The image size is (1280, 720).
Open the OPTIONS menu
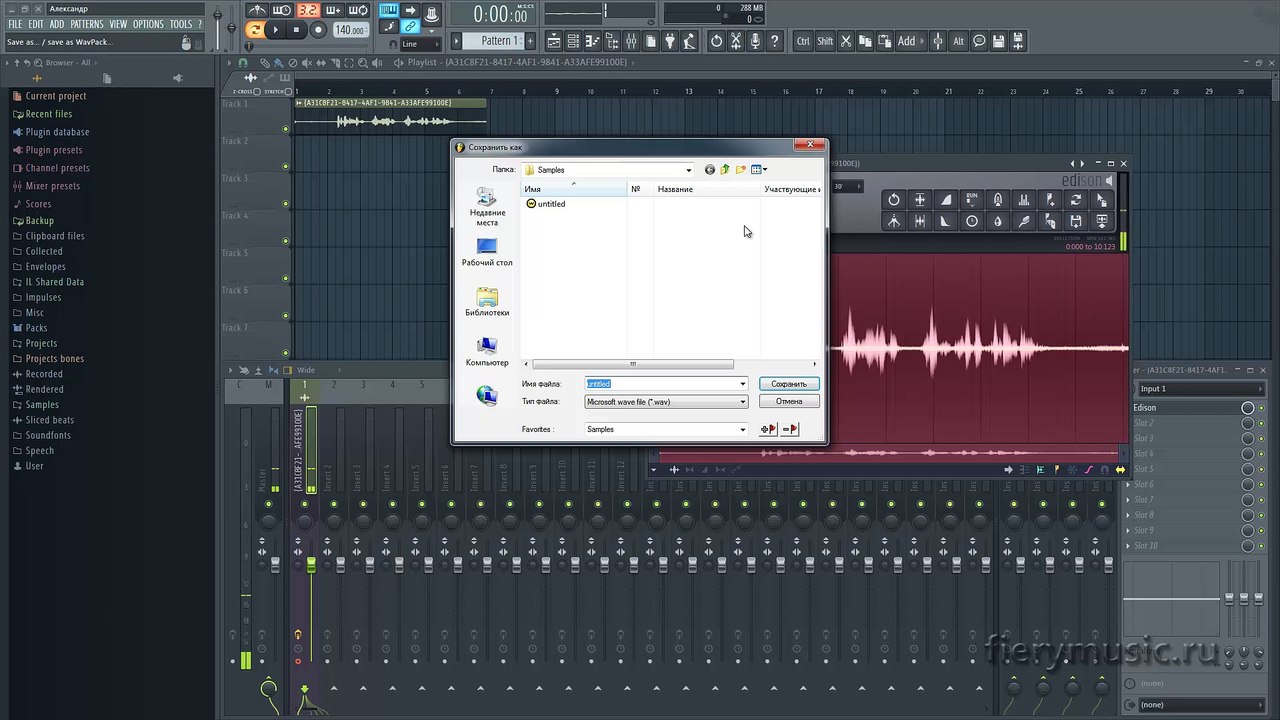(x=148, y=24)
